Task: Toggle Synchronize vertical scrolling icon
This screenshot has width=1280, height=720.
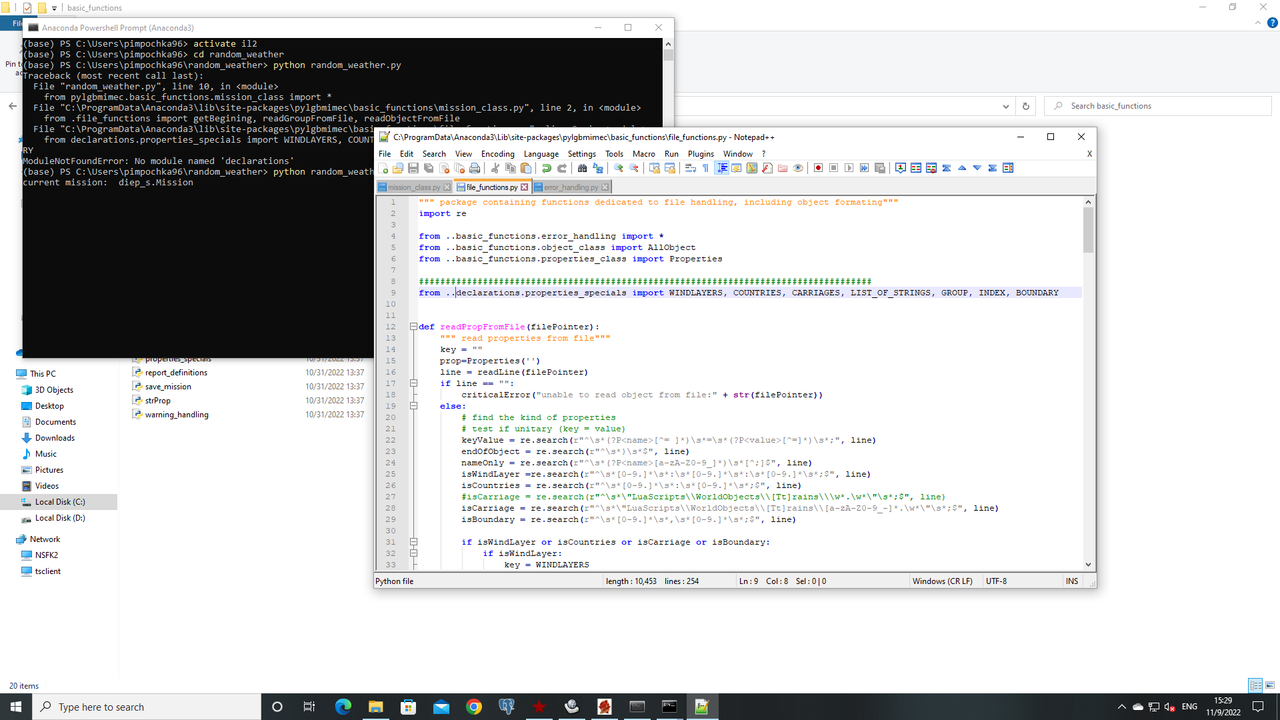Action: [x=654, y=168]
